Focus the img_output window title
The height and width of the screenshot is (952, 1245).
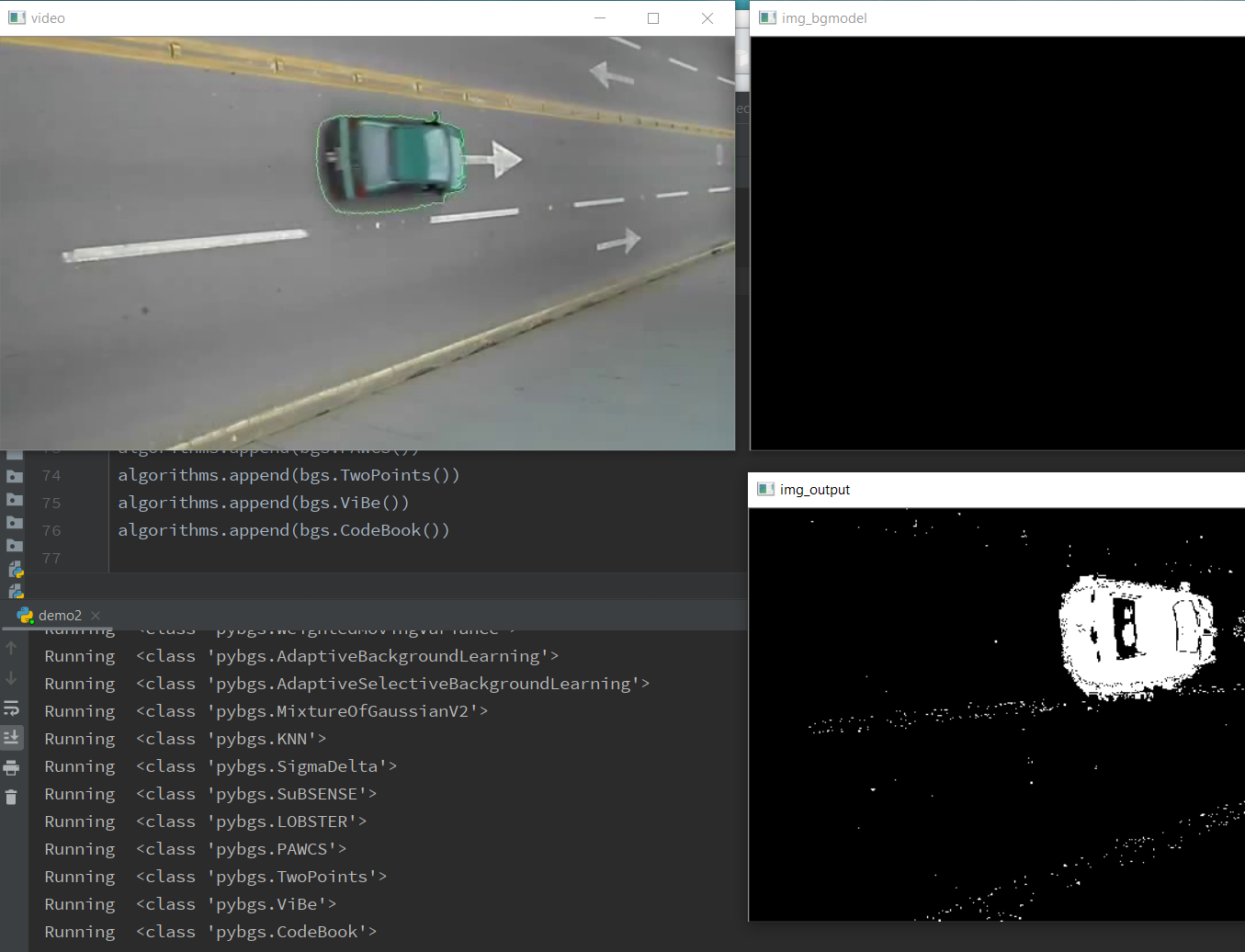(815, 490)
